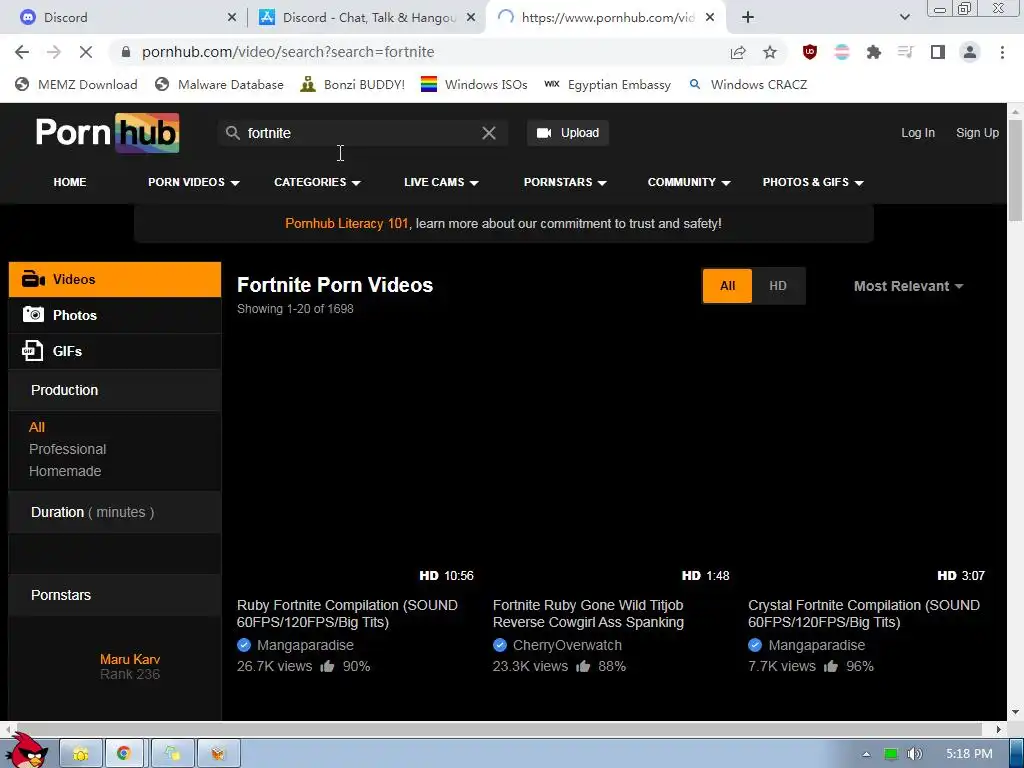Click the site logo
The width and height of the screenshot is (1024, 768).
click(x=108, y=133)
